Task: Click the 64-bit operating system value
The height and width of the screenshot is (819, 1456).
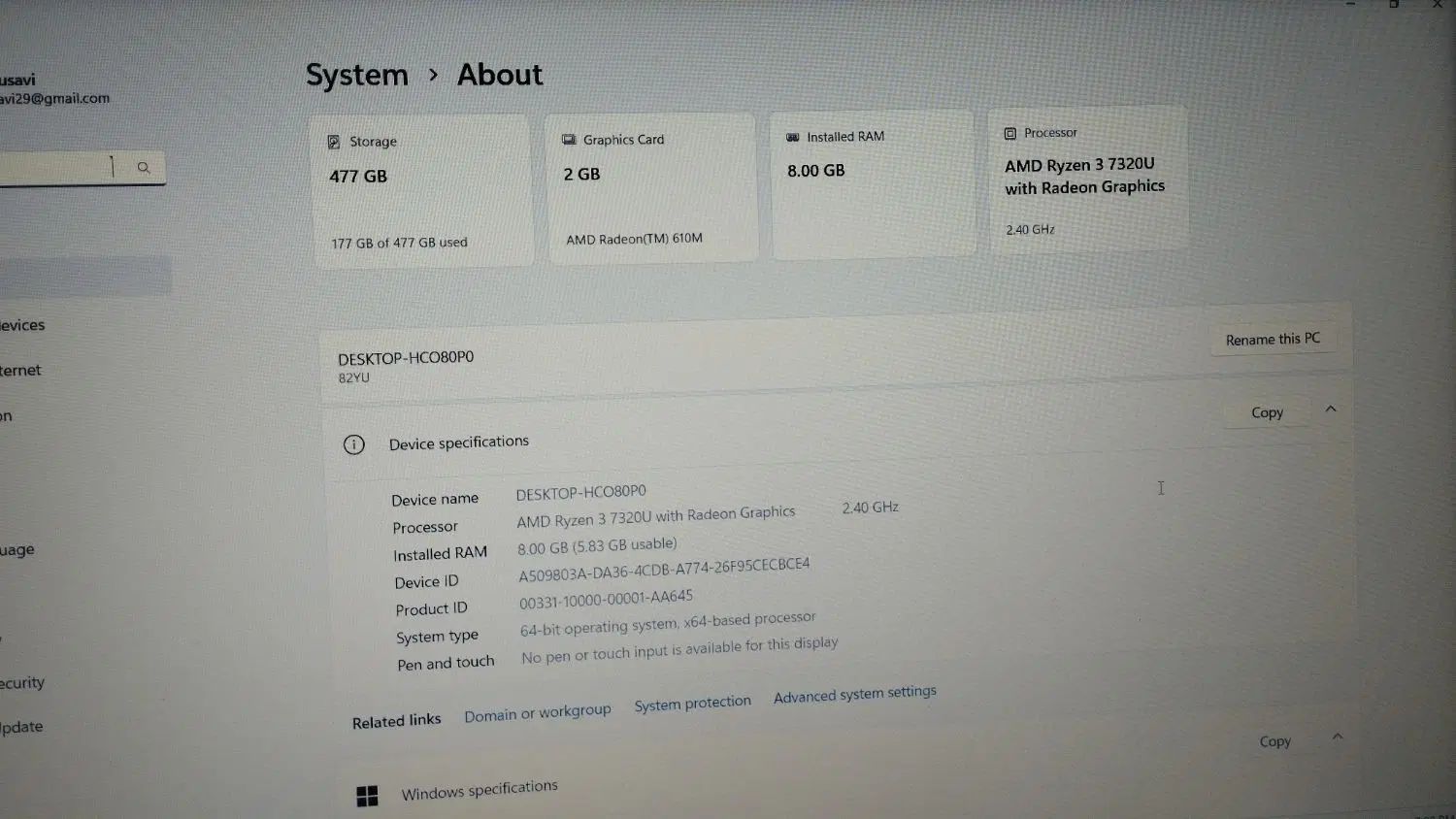Action: tap(668, 623)
